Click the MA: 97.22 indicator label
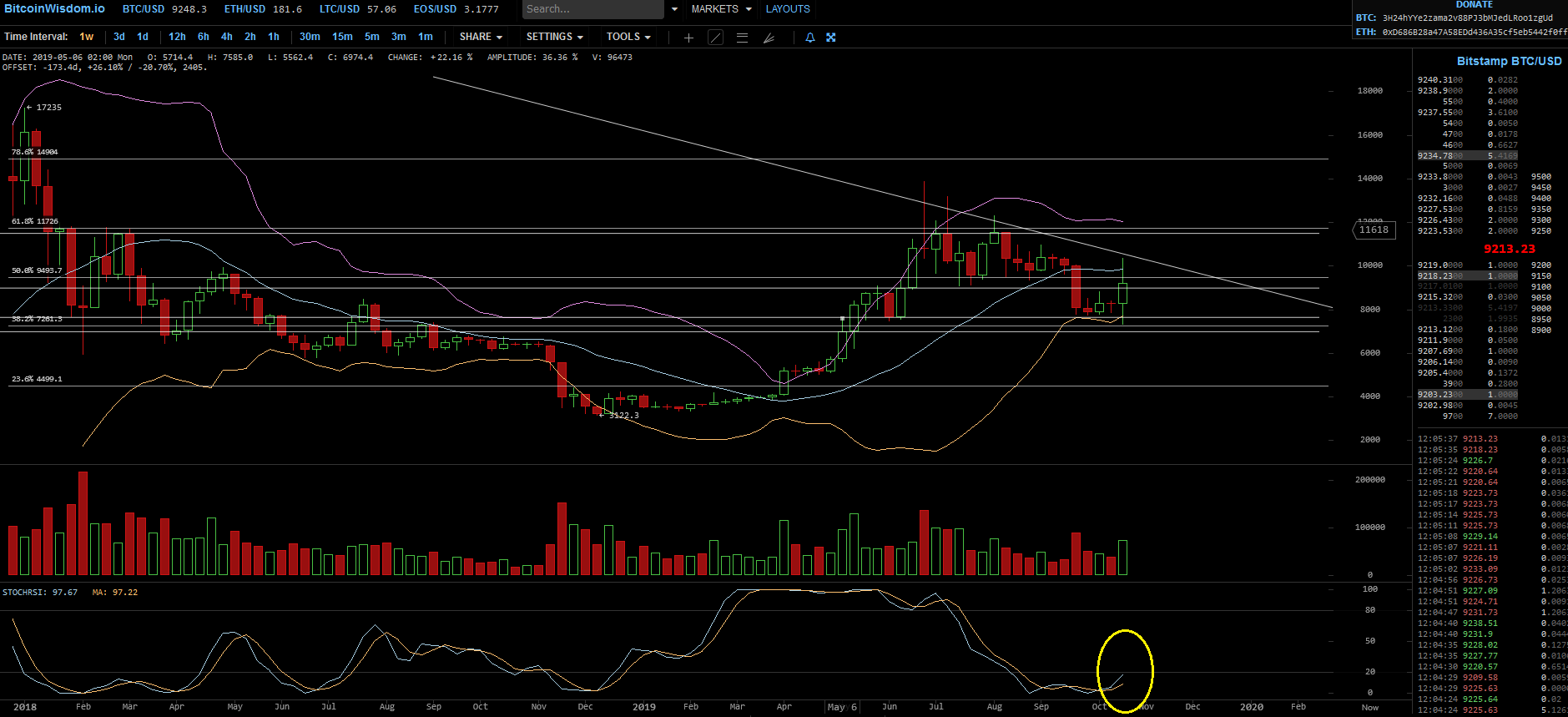 click(x=115, y=593)
